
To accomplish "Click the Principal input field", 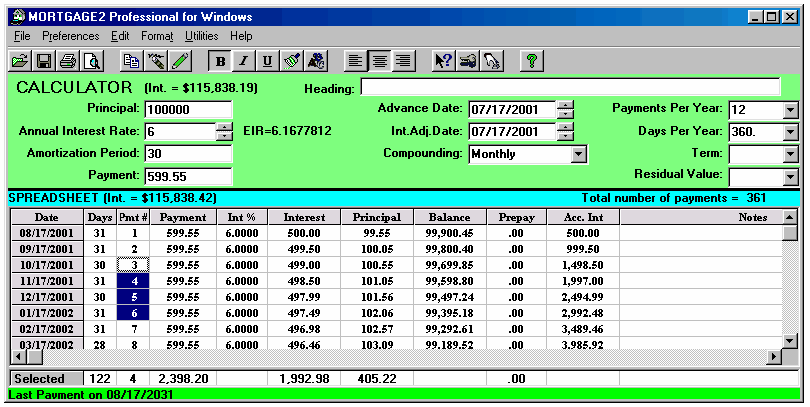I will pyautogui.click(x=188, y=109).
